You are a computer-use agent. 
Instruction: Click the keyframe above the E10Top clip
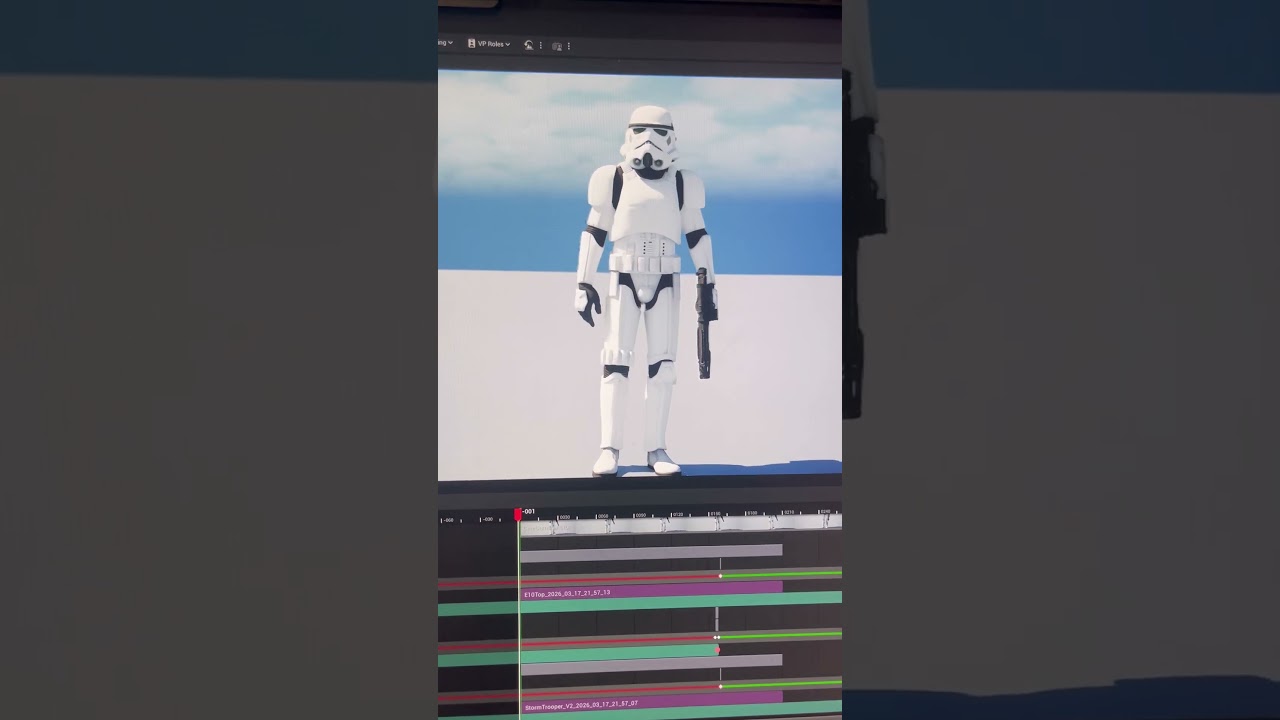(x=720, y=576)
